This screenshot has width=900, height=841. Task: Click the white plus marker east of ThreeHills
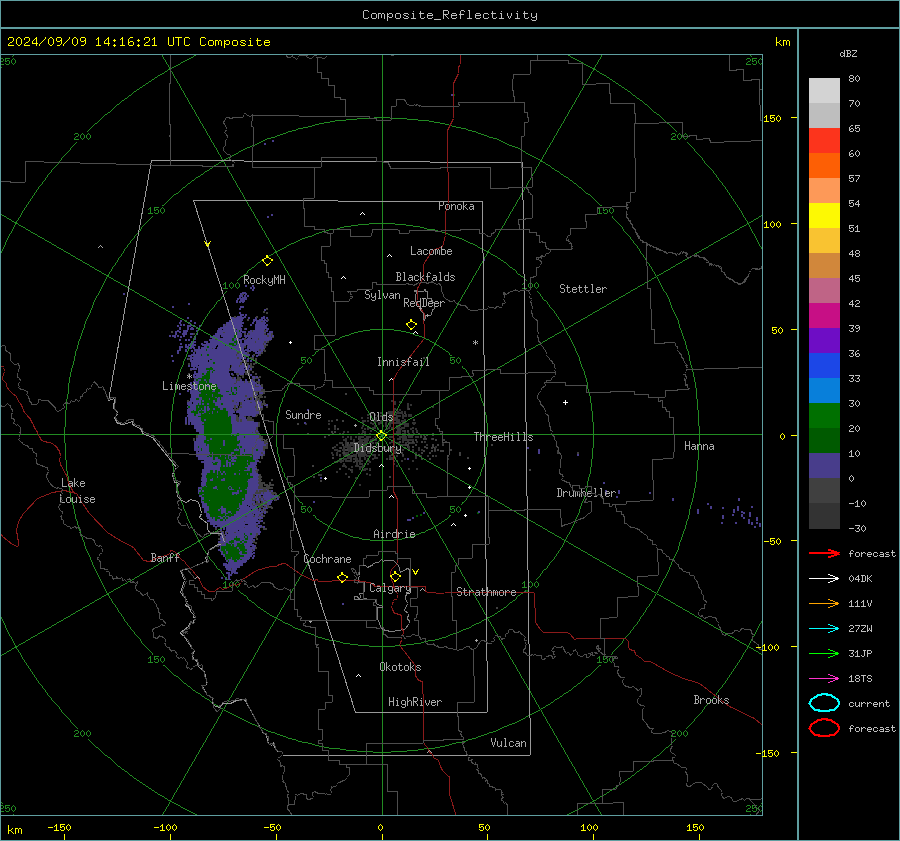pos(565,402)
